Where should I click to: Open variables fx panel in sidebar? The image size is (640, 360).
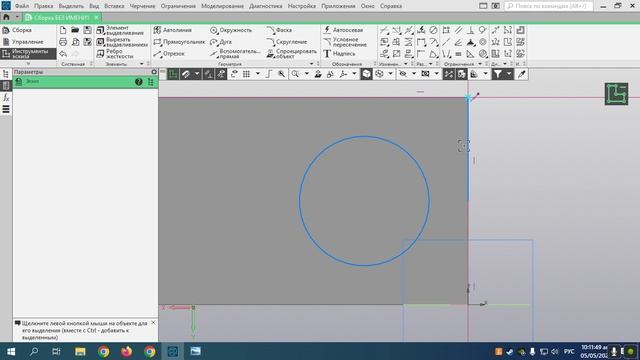(x=6, y=98)
